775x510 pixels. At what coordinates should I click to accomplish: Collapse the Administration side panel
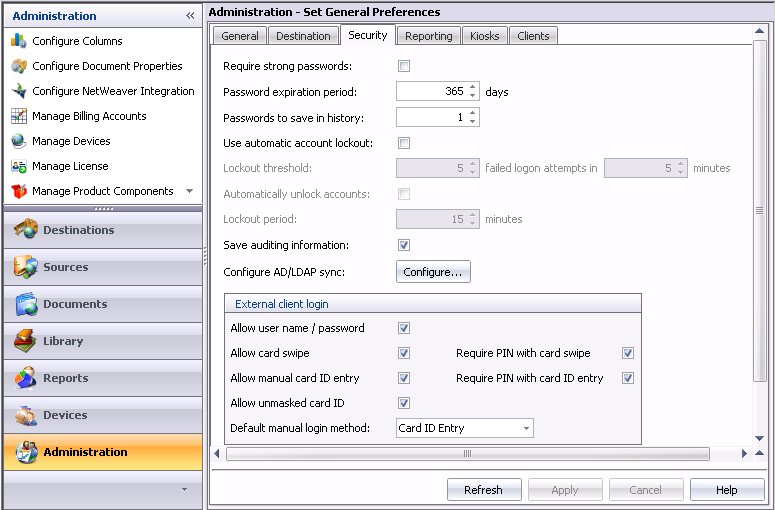(x=190, y=16)
